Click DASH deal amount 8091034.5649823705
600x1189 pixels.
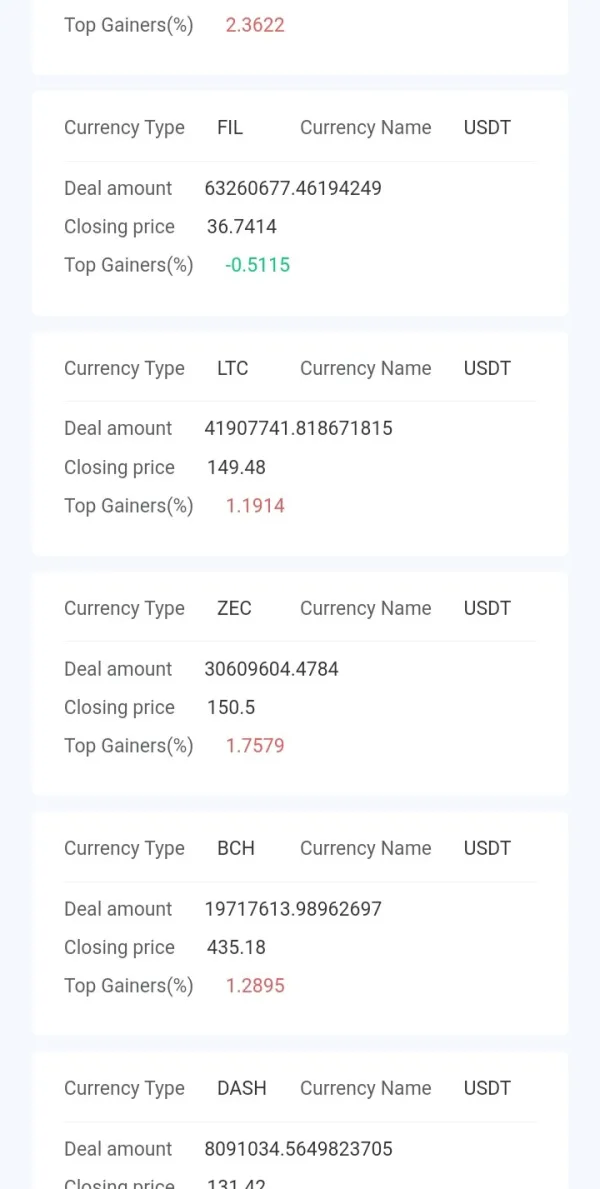298,1149
